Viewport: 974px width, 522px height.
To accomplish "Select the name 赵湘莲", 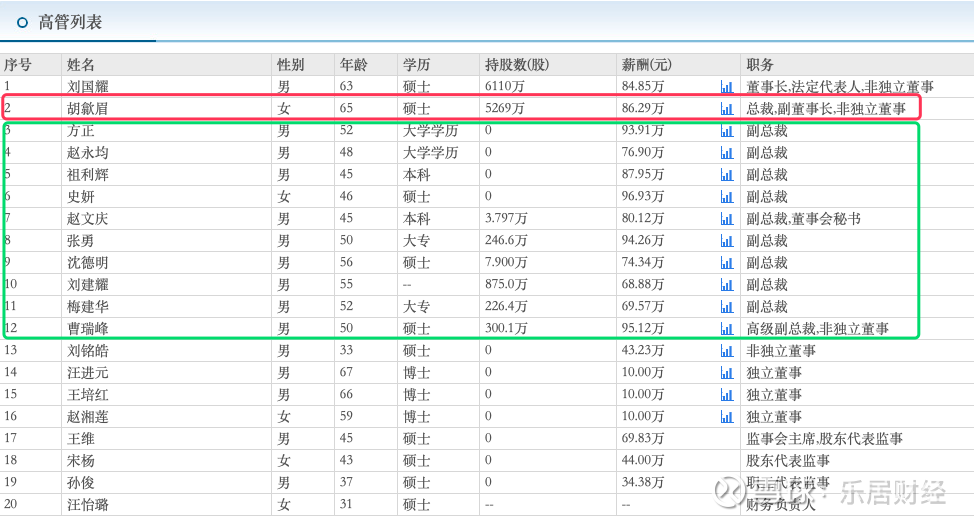I will [88, 417].
